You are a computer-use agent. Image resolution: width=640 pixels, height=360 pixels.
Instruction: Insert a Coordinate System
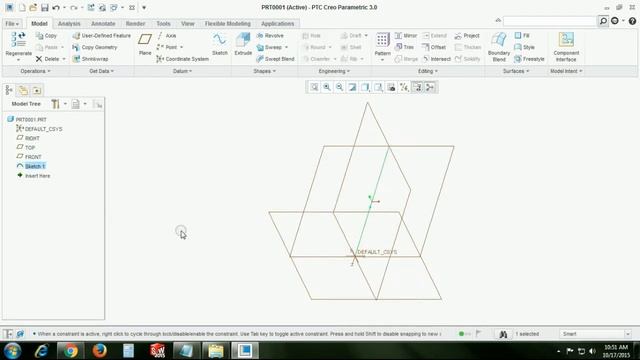click(182, 59)
